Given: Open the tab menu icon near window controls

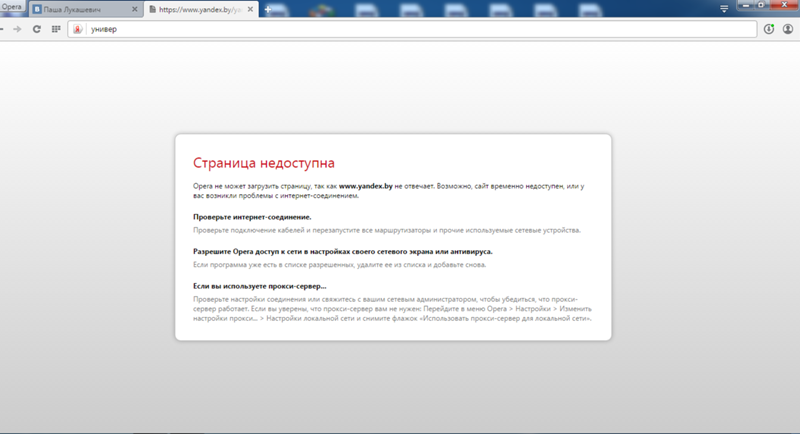Looking at the screenshot, I should 724,9.
